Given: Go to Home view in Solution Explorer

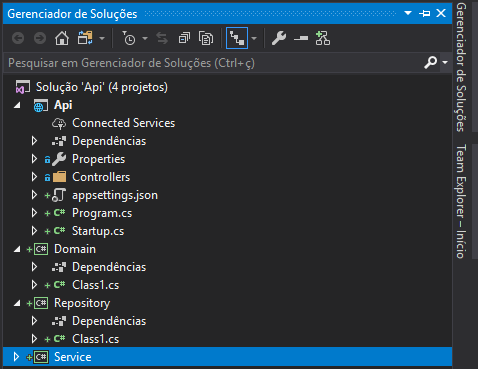Looking at the screenshot, I should coord(62,38).
